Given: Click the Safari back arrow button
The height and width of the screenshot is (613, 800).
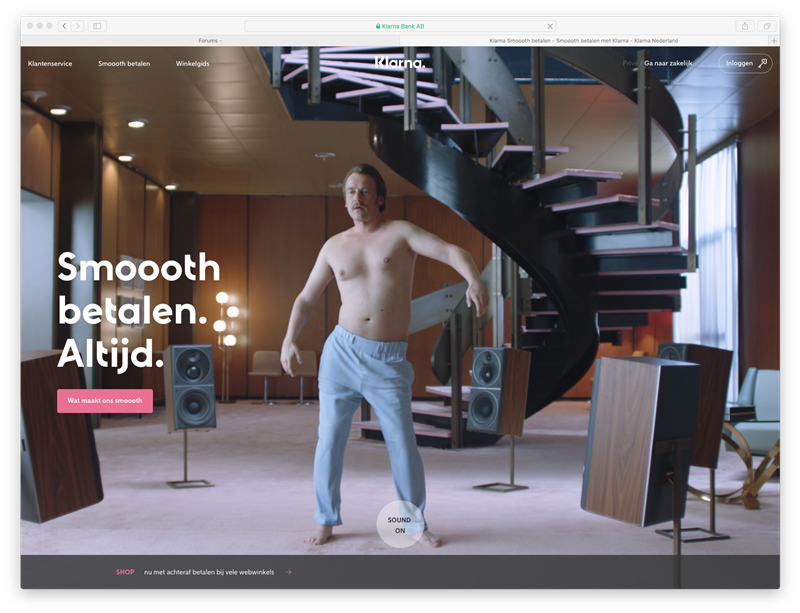Looking at the screenshot, I should (x=64, y=25).
